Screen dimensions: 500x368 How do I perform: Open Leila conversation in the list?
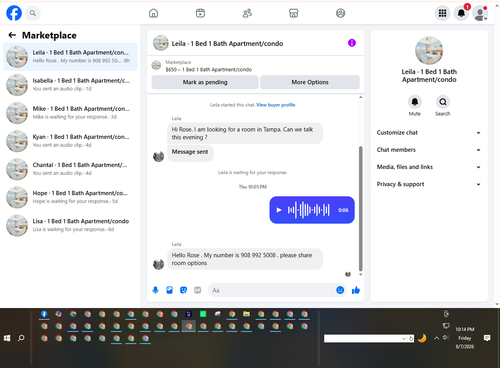(x=70, y=57)
